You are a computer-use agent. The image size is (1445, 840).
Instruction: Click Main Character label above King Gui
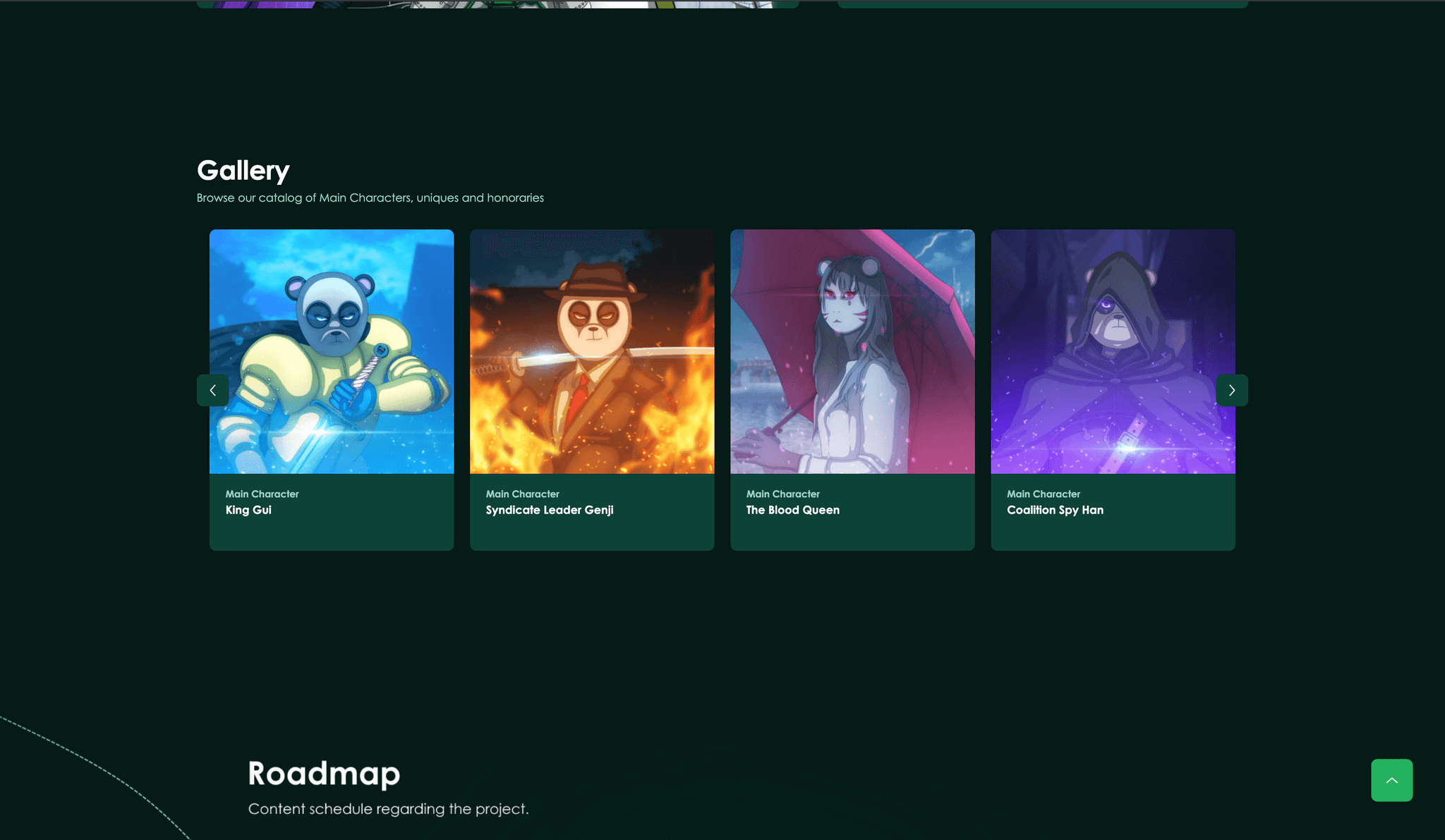tap(262, 494)
